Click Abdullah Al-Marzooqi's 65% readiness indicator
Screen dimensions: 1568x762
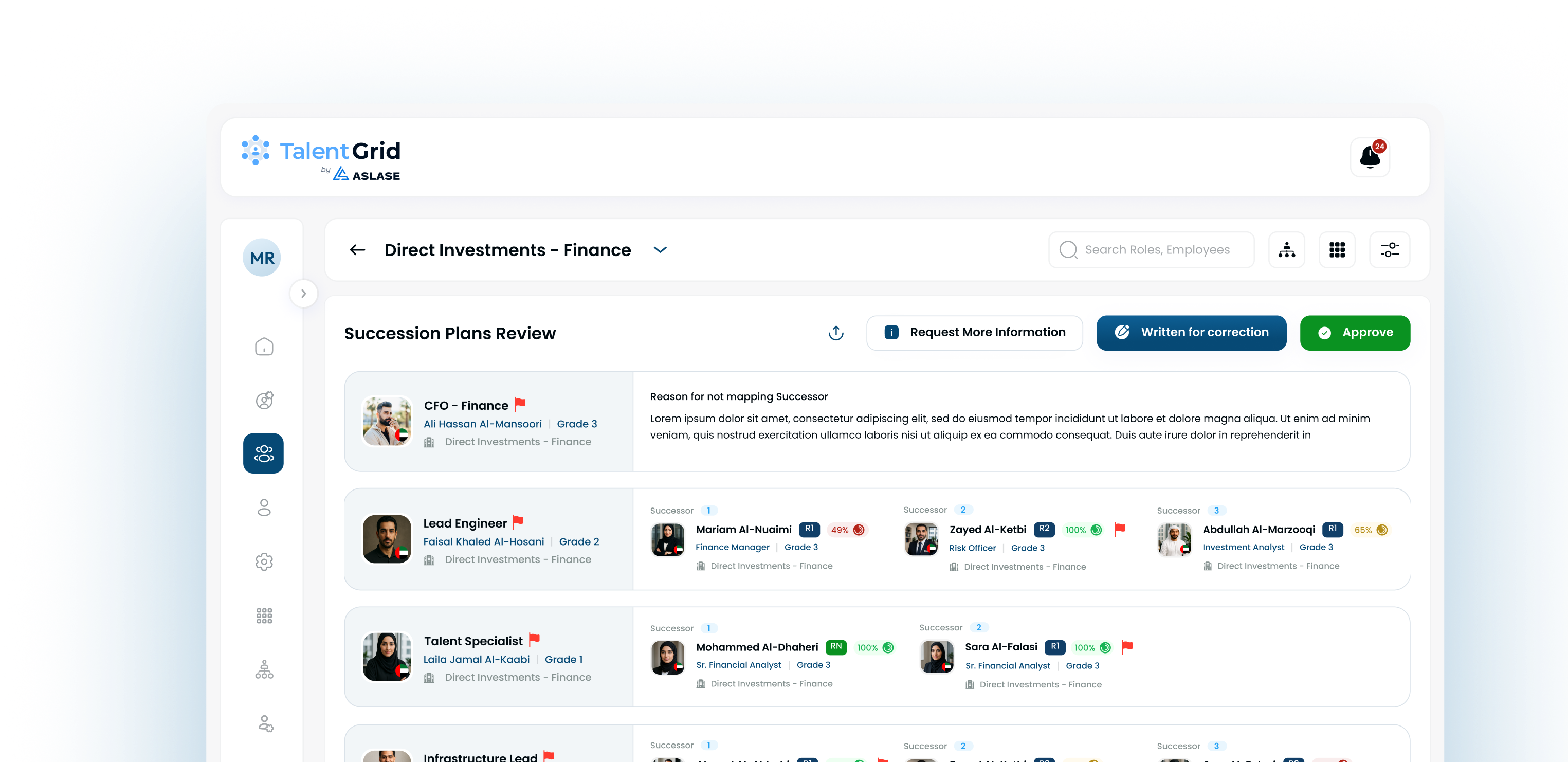1371,530
